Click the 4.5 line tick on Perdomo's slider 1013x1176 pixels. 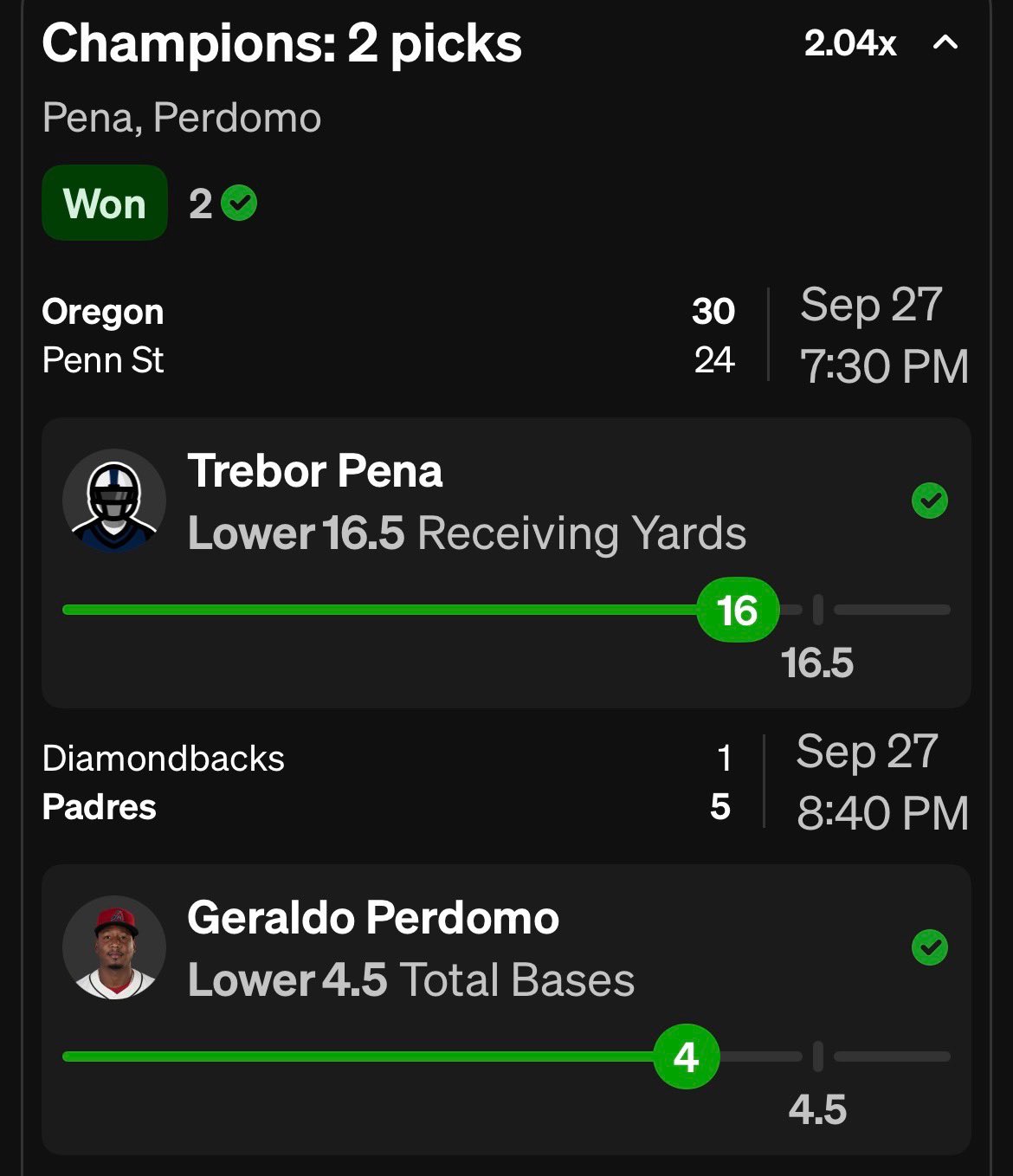click(x=818, y=1056)
